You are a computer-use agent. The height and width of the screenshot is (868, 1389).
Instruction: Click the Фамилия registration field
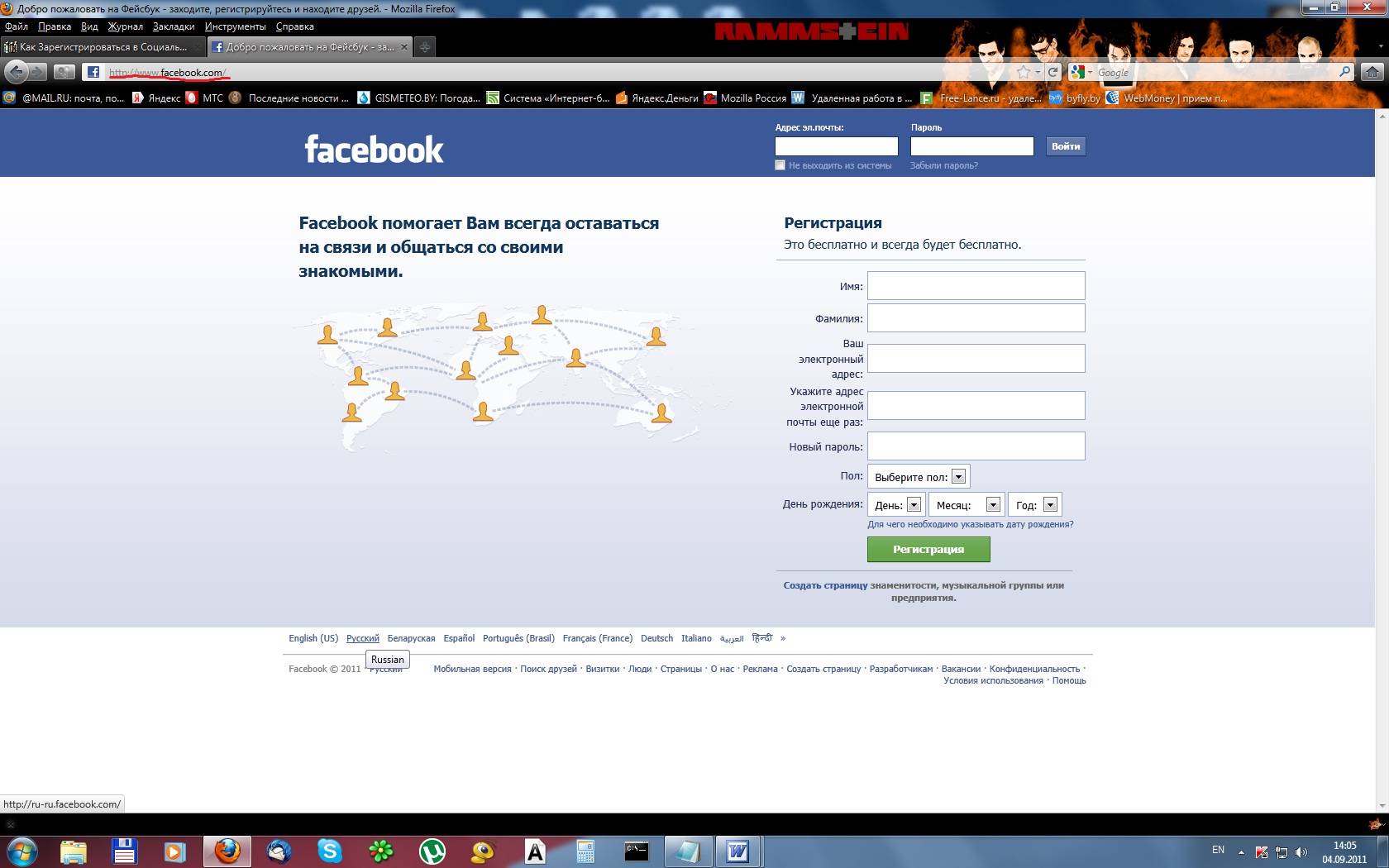(976, 317)
